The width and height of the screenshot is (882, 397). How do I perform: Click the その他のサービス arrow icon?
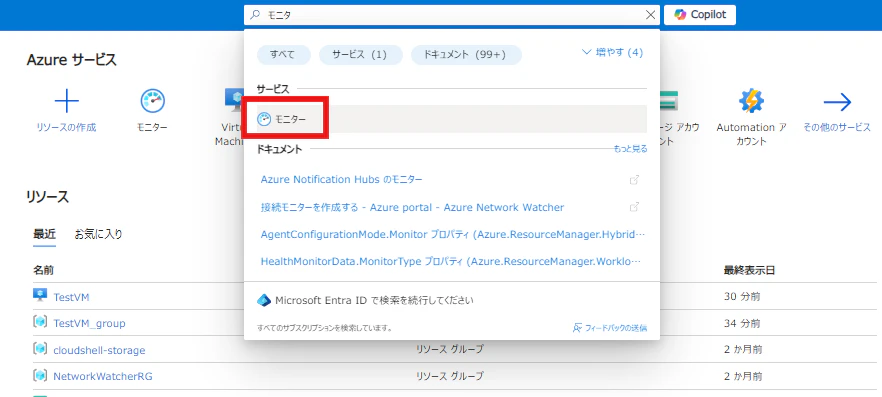tap(837, 102)
